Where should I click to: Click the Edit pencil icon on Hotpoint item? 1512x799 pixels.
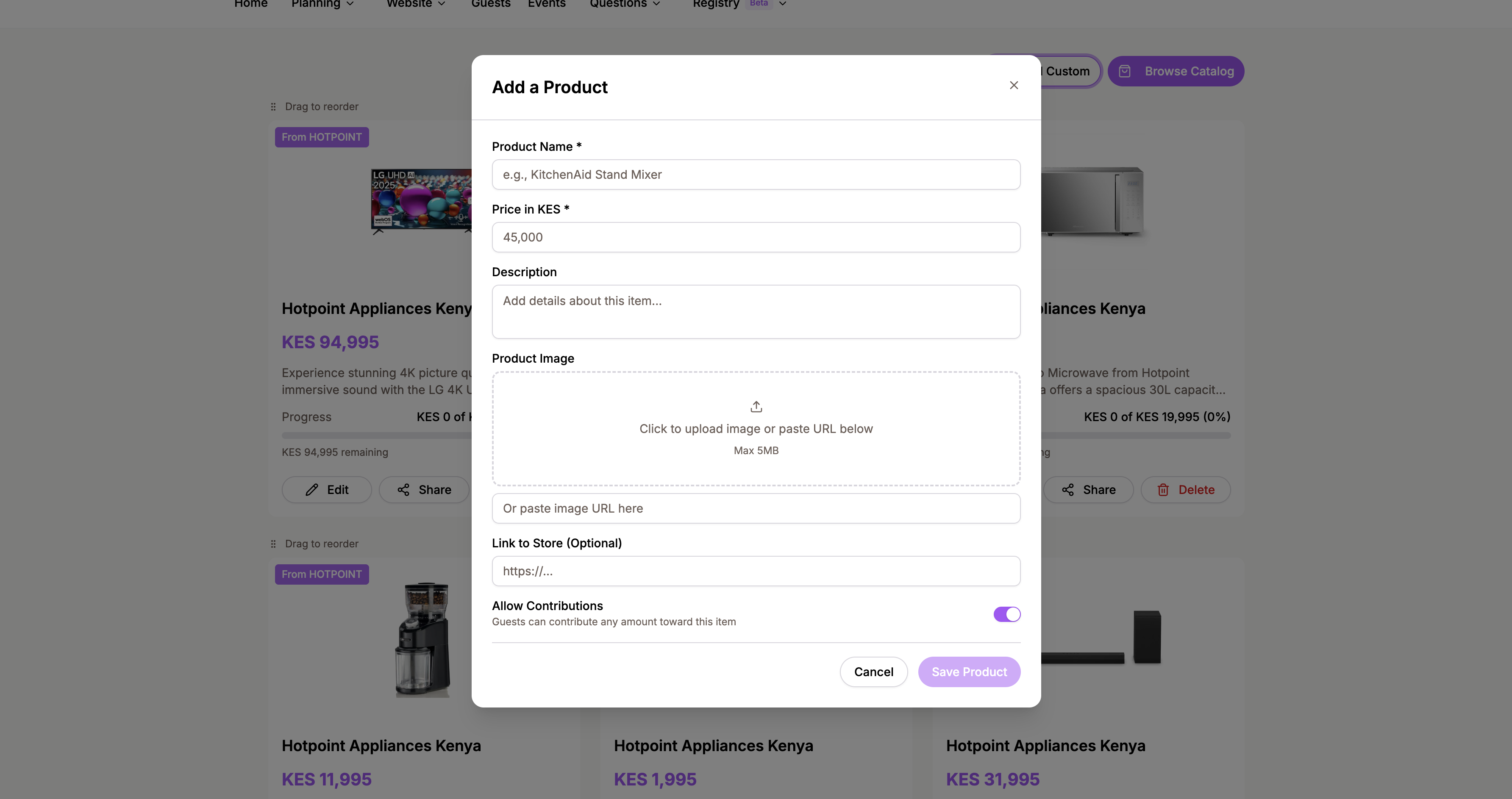point(311,489)
